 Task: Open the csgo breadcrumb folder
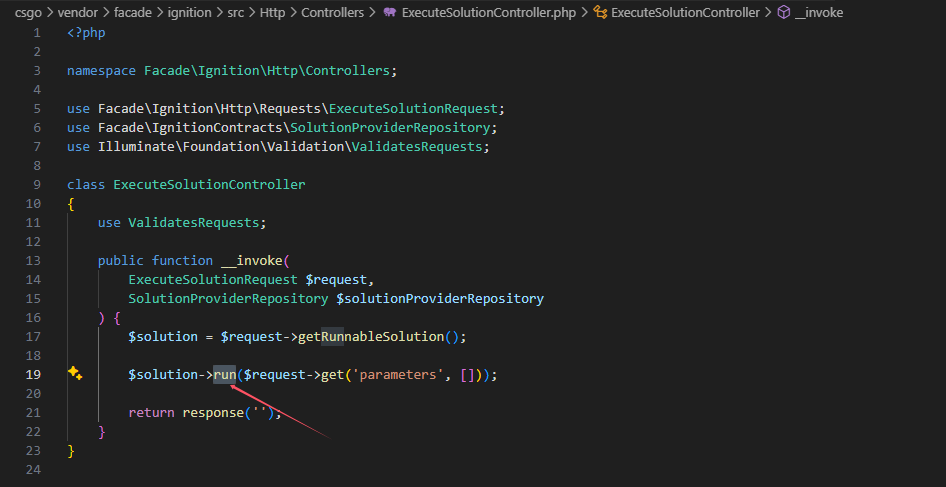coord(27,13)
